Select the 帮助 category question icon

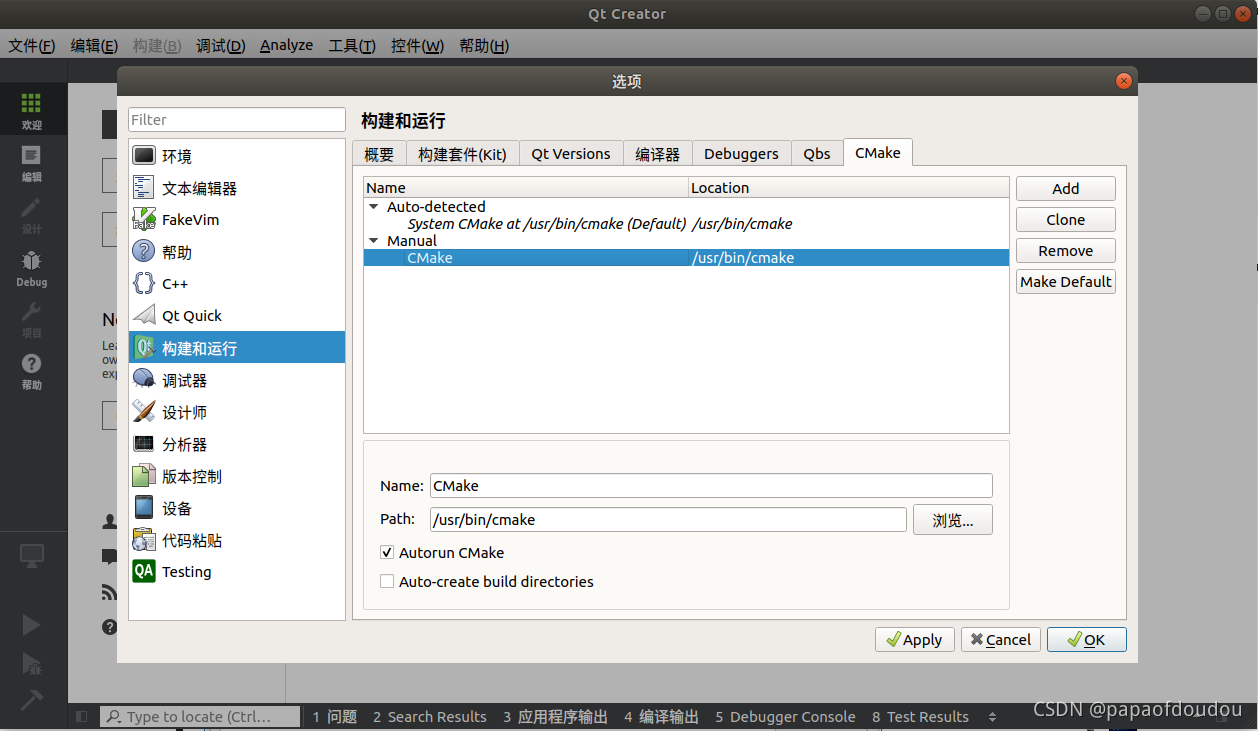[x=145, y=252]
